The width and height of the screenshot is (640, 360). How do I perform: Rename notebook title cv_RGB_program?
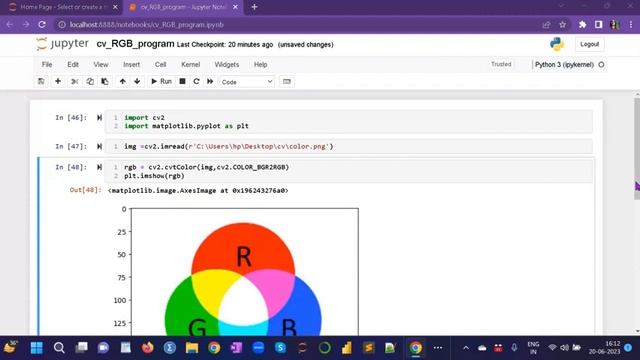tap(135, 44)
